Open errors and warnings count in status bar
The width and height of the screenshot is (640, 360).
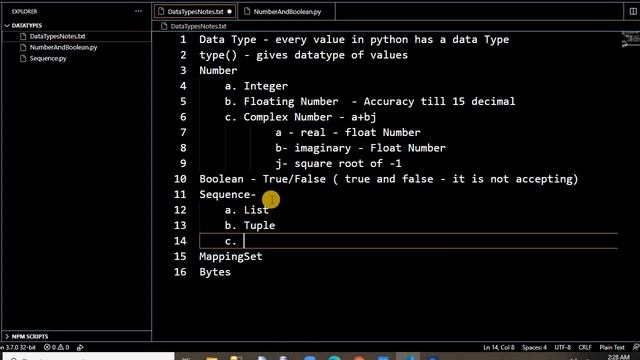click(57, 347)
